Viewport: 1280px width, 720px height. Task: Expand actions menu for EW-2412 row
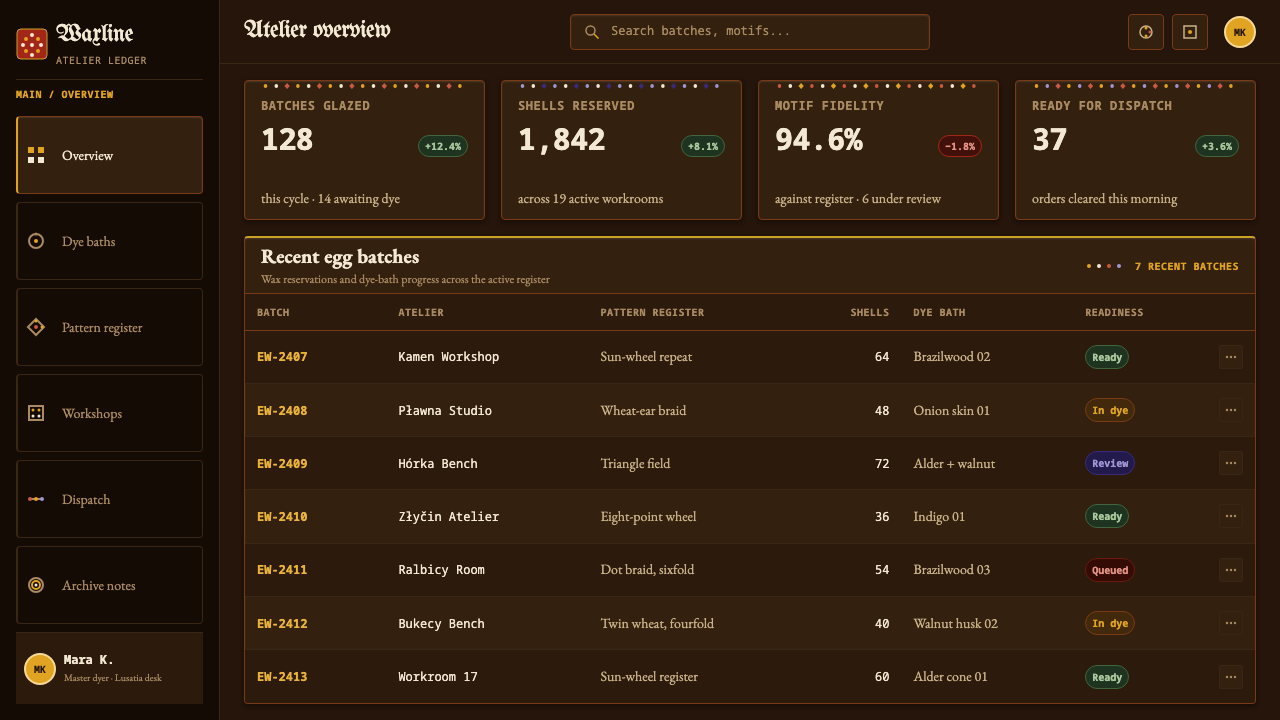(x=1231, y=623)
